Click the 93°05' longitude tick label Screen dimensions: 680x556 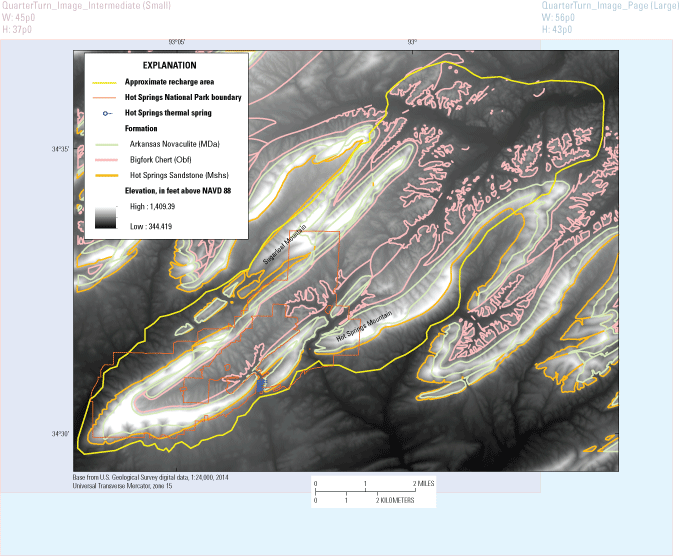[177, 41]
